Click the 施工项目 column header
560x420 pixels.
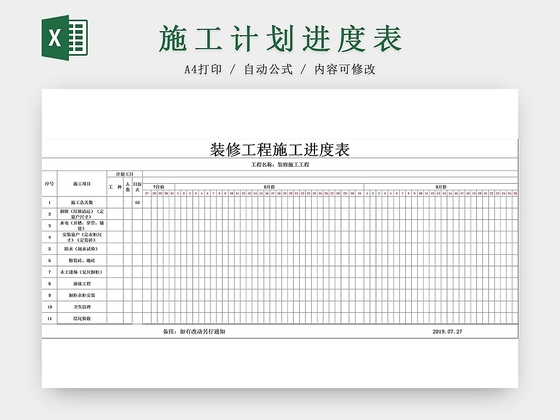pyautogui.click(x=82, y=184)
